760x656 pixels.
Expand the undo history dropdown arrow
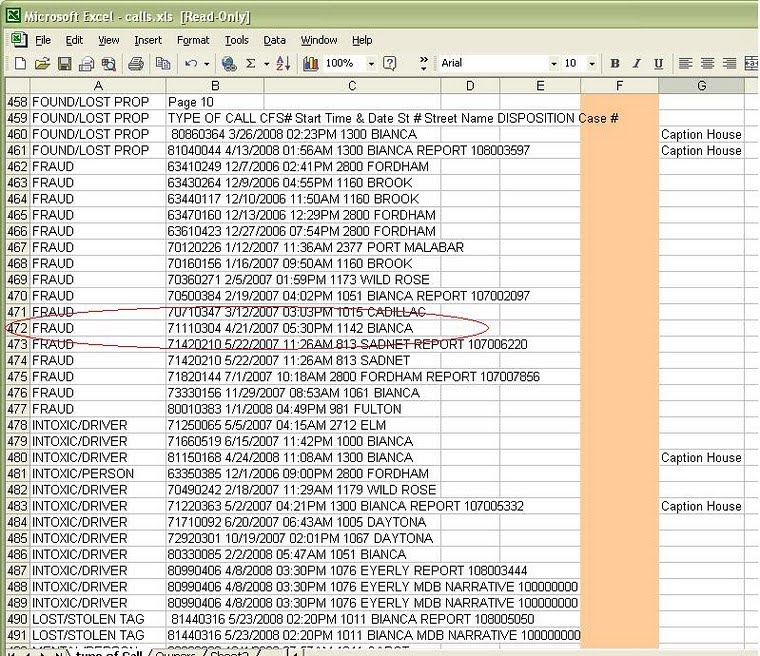point(206,64)
